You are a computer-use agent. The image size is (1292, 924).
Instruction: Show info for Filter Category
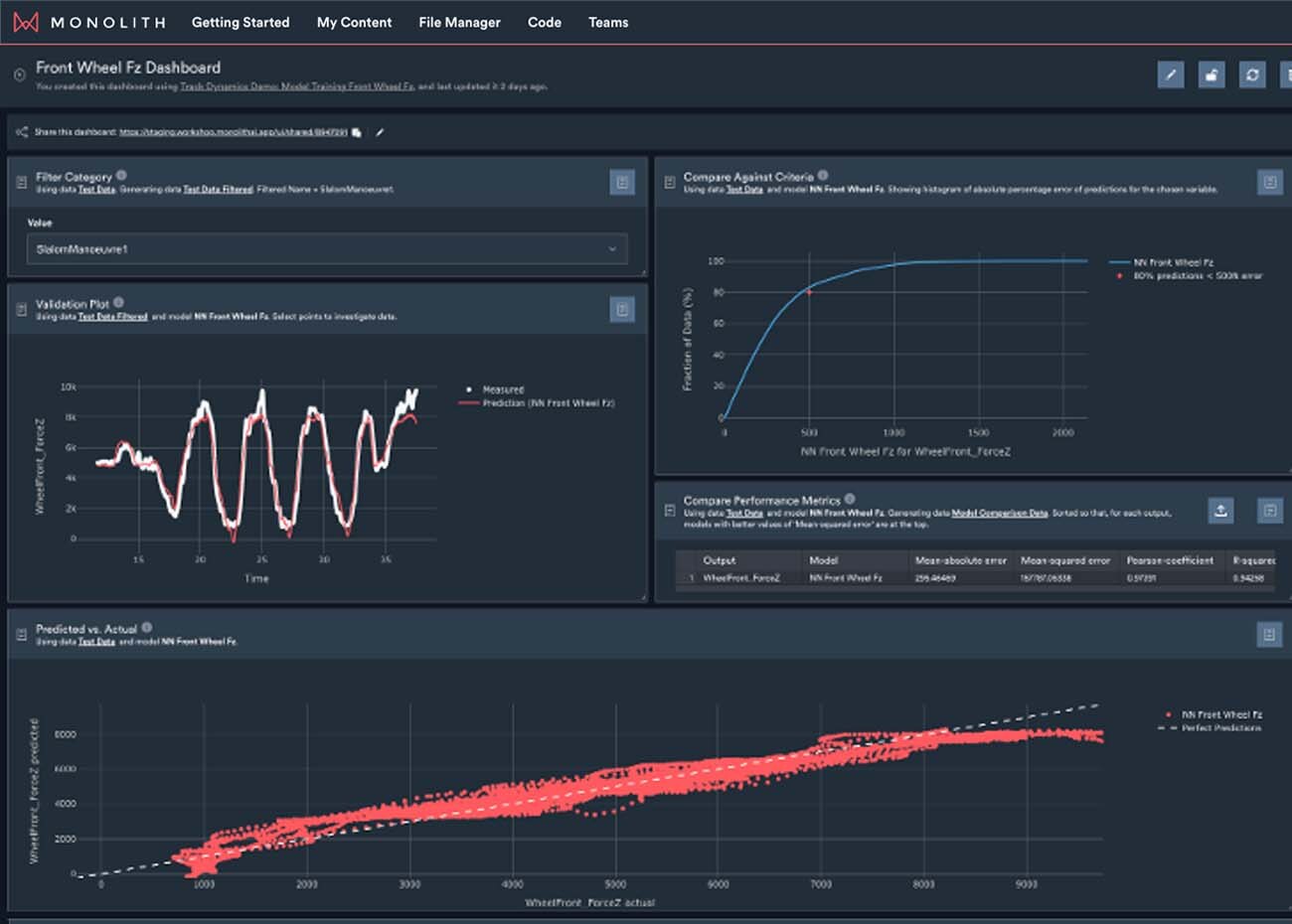[x=121, y=175]
